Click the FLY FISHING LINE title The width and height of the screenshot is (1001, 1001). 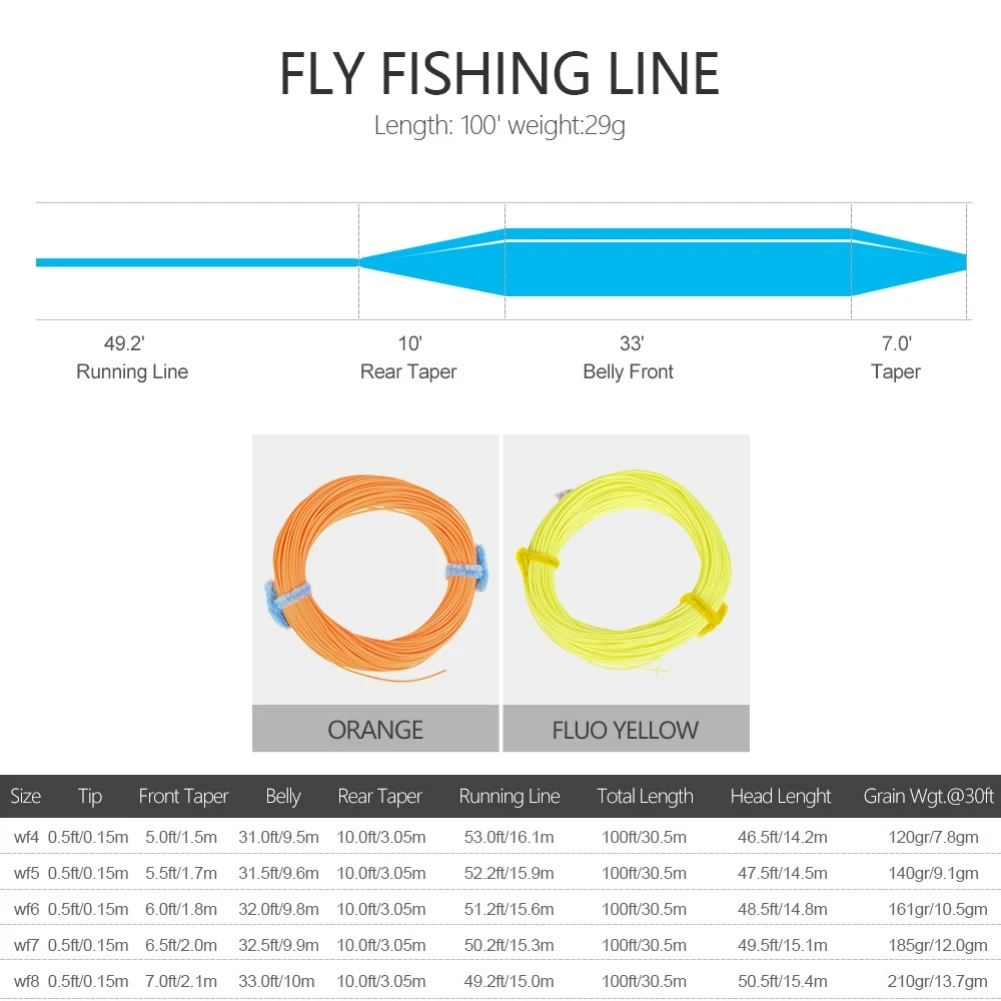tap(499, 73)
